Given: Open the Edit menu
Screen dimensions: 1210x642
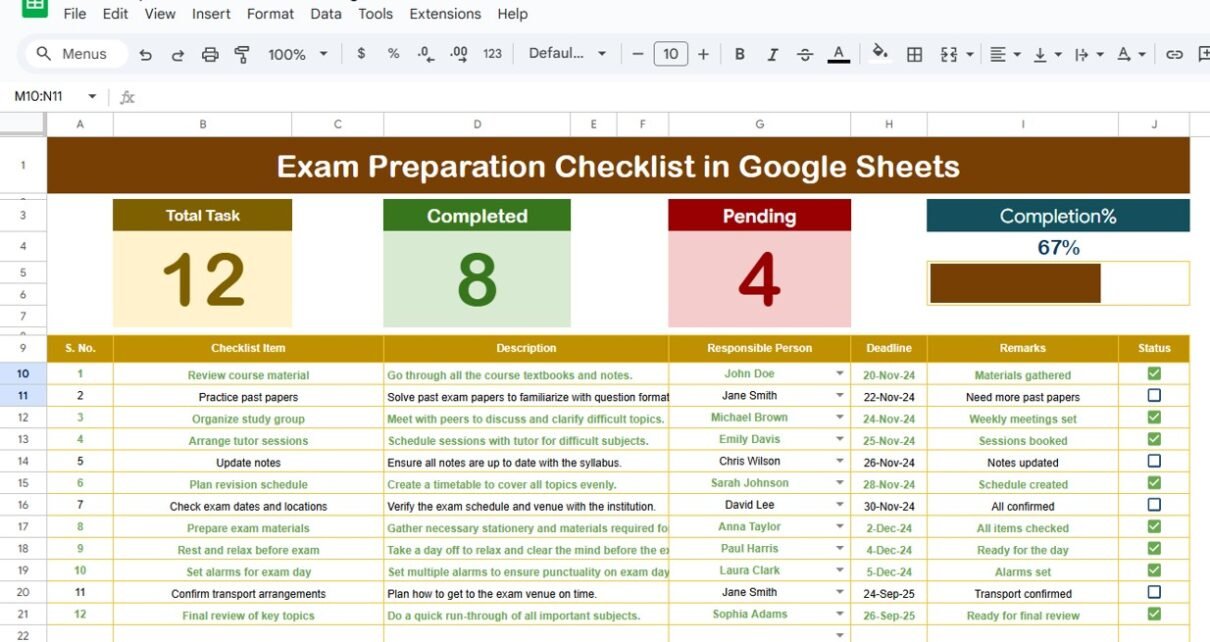Looking at the screenshot, I should pyautogui.click(x=115, y=14).
